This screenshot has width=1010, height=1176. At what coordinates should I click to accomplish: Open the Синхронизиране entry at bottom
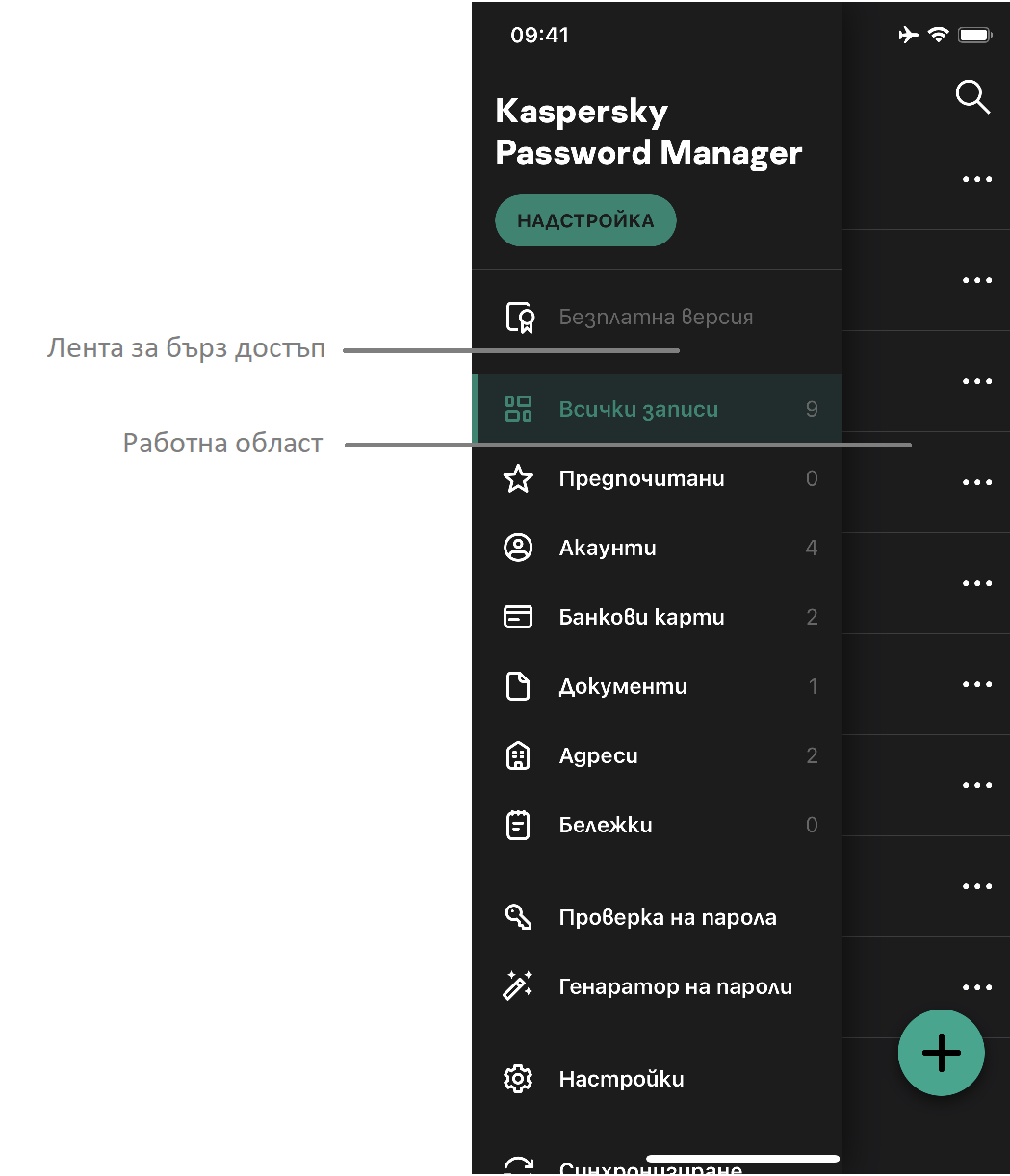pyautogui.click(x=650, y=1168)
